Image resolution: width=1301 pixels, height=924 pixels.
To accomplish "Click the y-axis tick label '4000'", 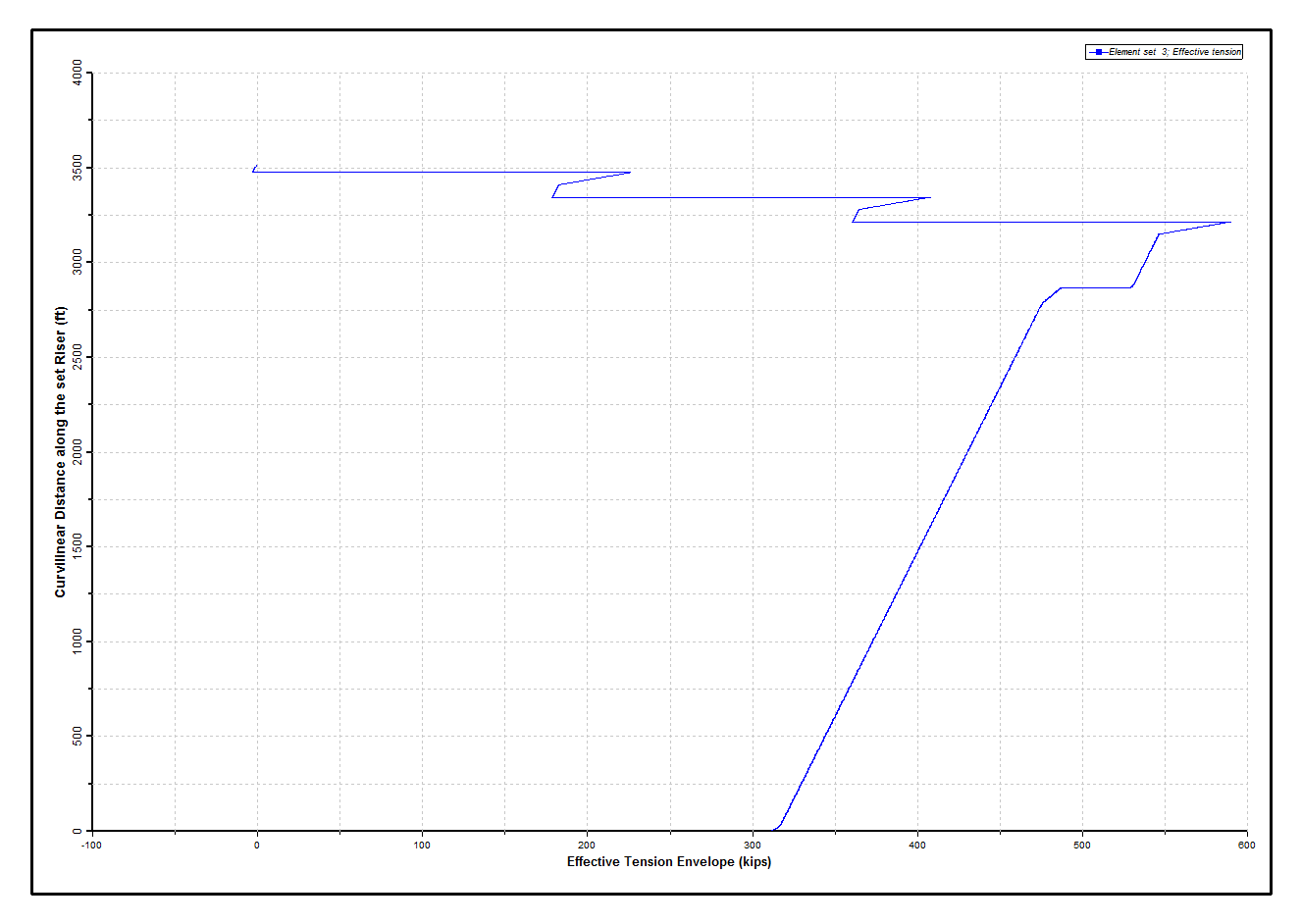I will 78,73.
